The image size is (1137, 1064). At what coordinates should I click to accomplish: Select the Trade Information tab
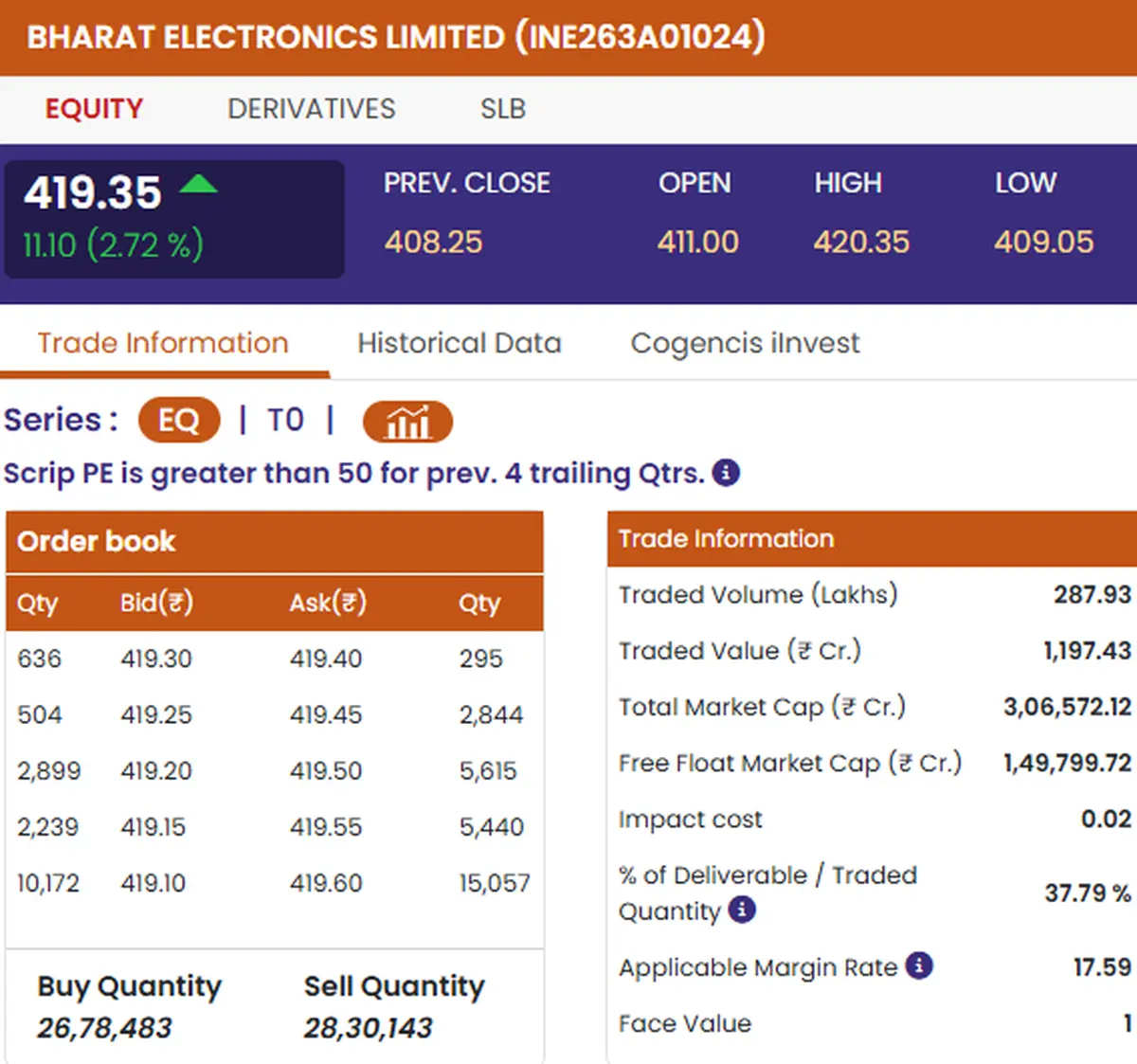(x=163, y=343)
